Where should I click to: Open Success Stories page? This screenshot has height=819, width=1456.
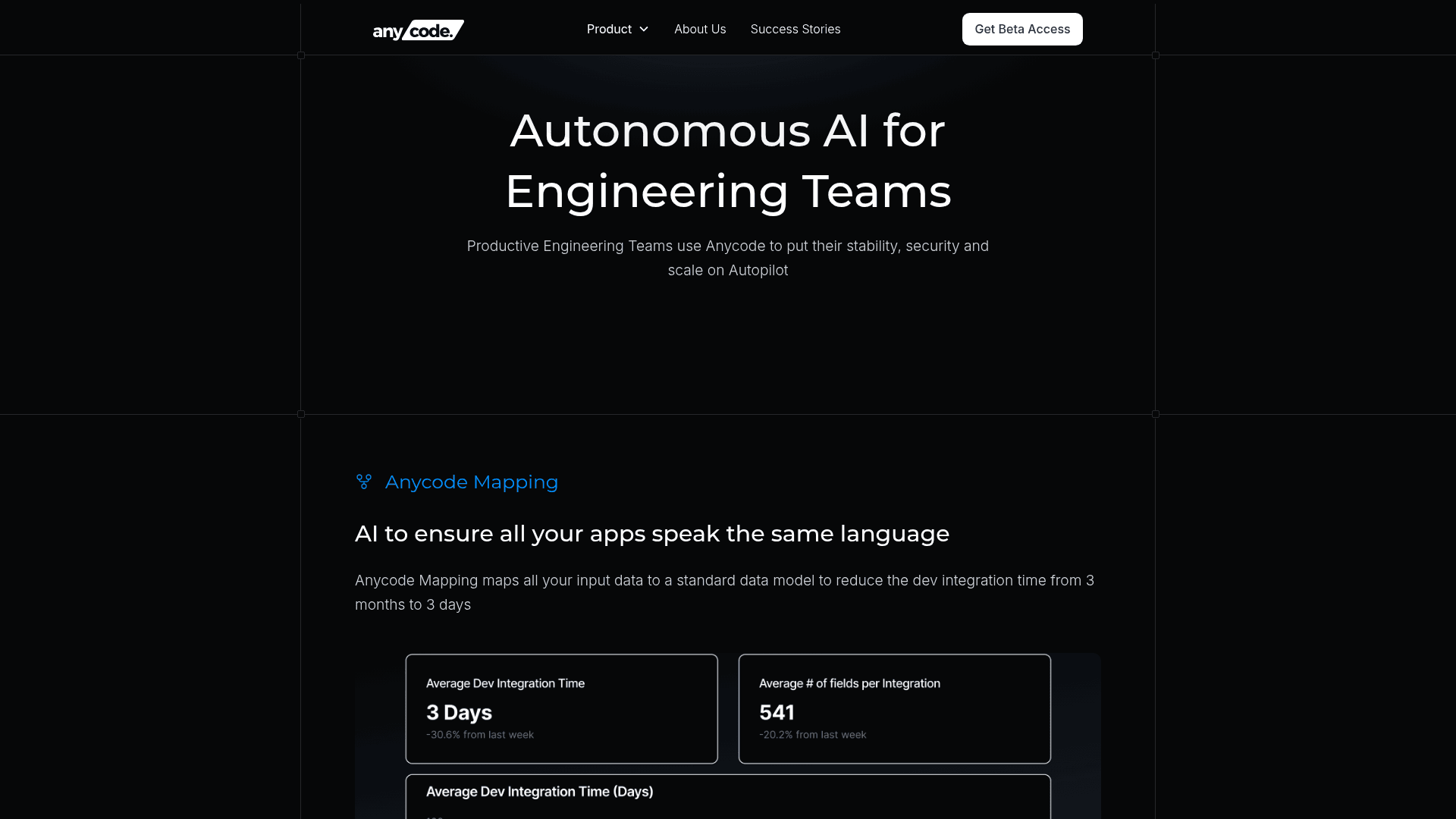coord(795,29)
